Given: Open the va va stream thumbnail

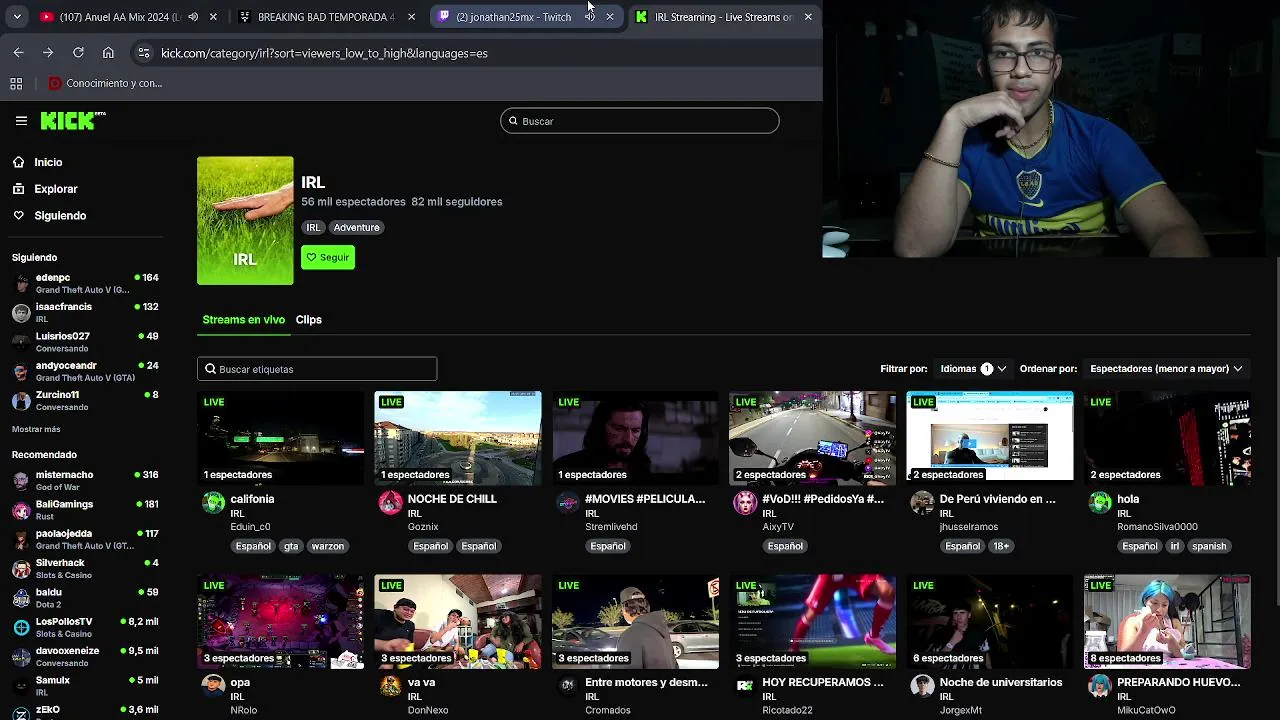Looking at the screenshot, I should tap(458, 621).
